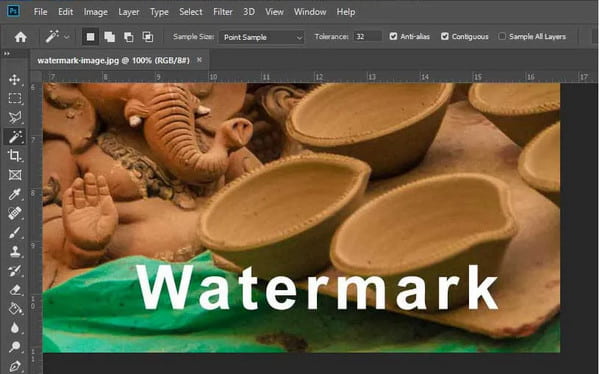Click the horizontal ruler at mark 12
The height and width of the screenshot is (374, 600).
(x=319, y=77)
